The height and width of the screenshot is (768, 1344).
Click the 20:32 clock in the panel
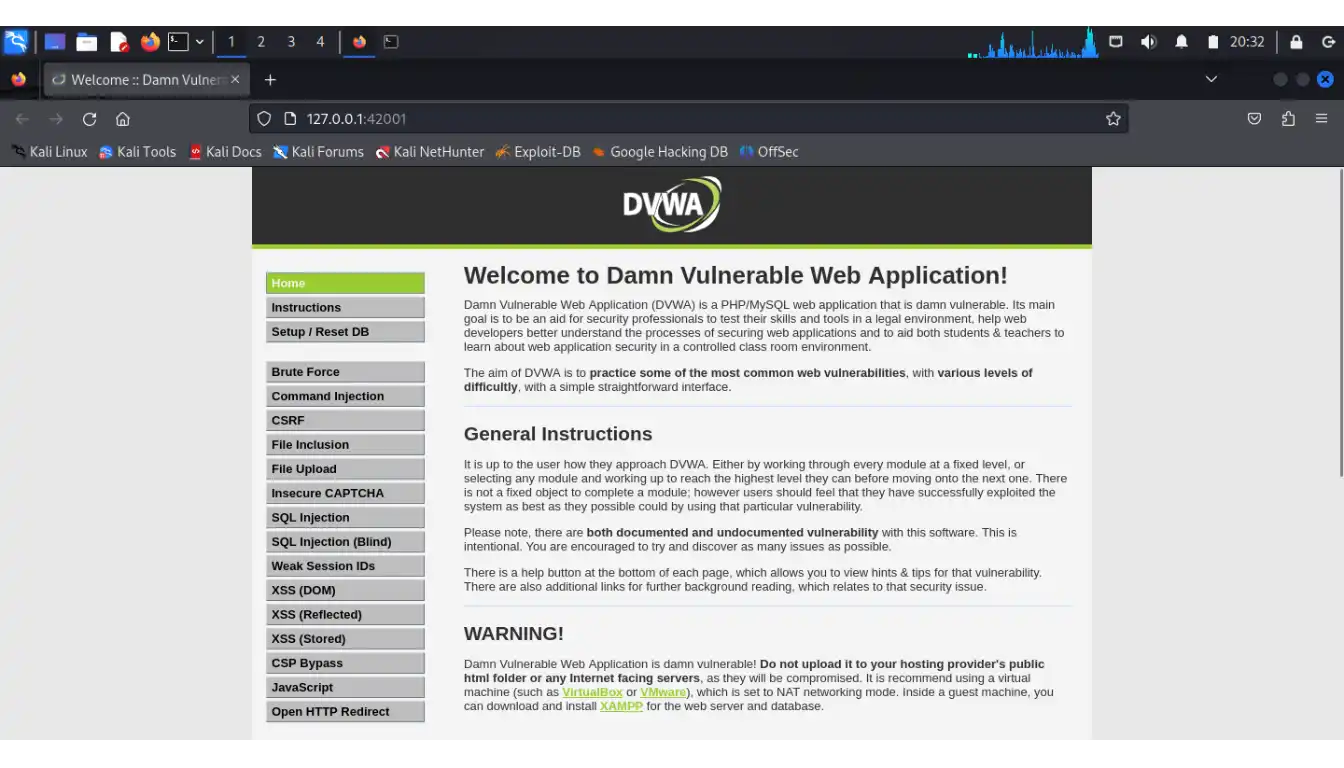click(x=1247, y=42)
